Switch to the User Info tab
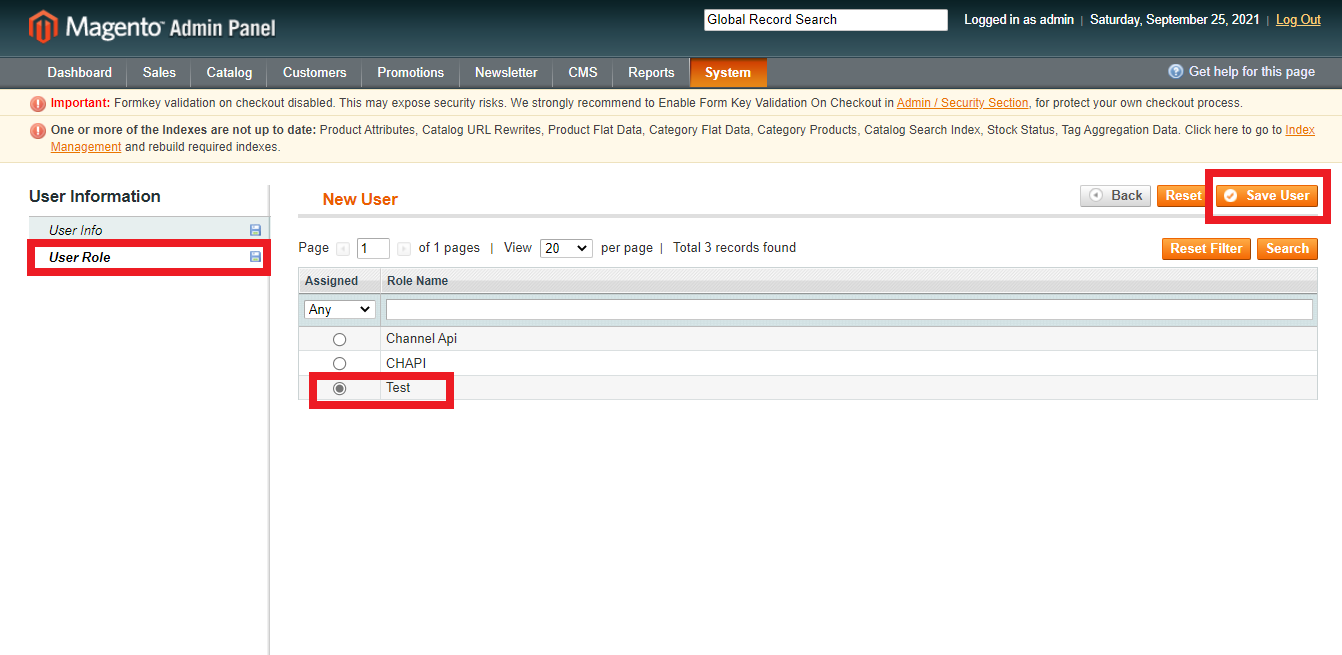The image size is (1342, 655). point(76,230)
